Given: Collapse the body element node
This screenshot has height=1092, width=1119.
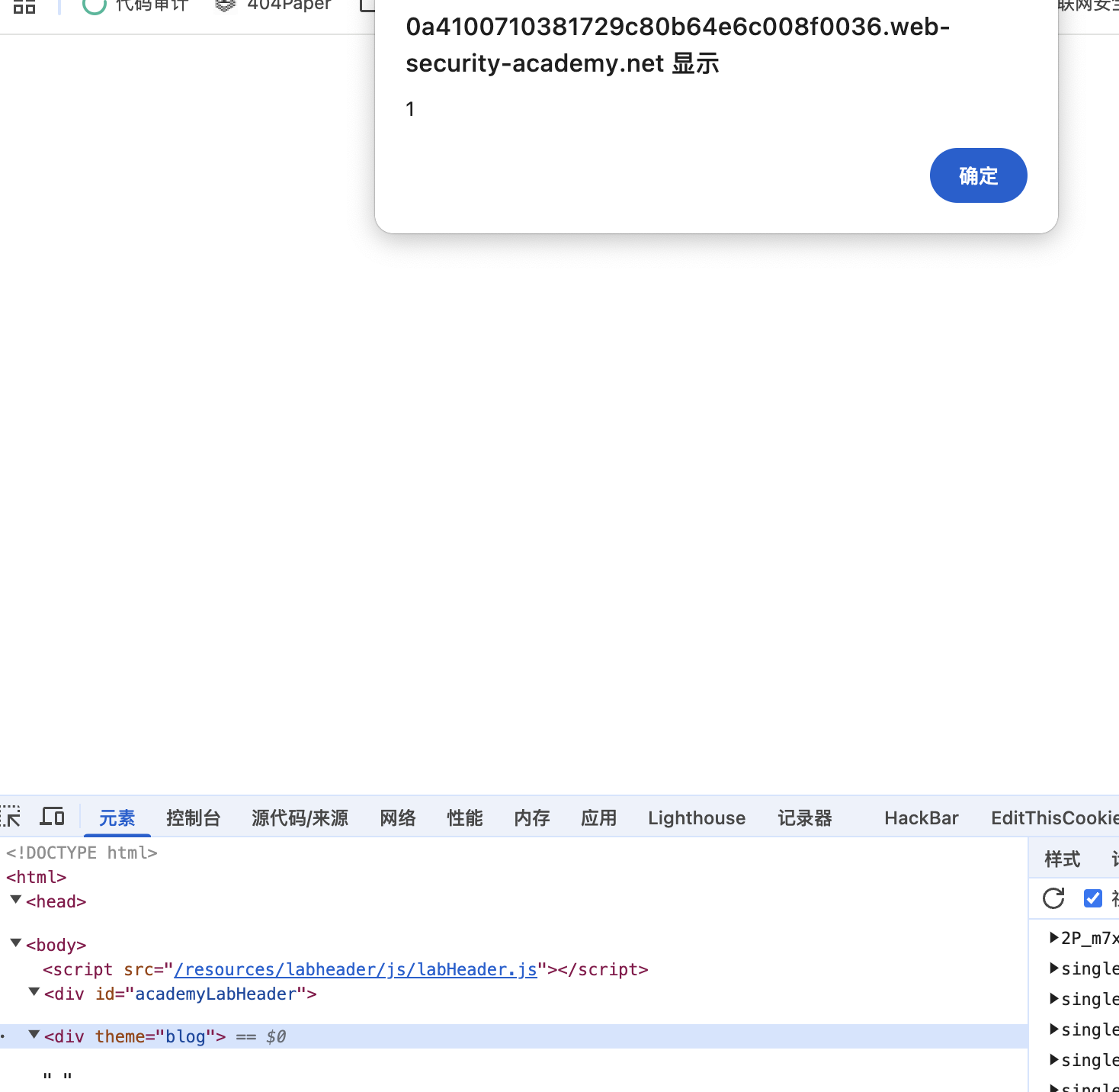Looking at the screenshot, I should click(15, 944).
